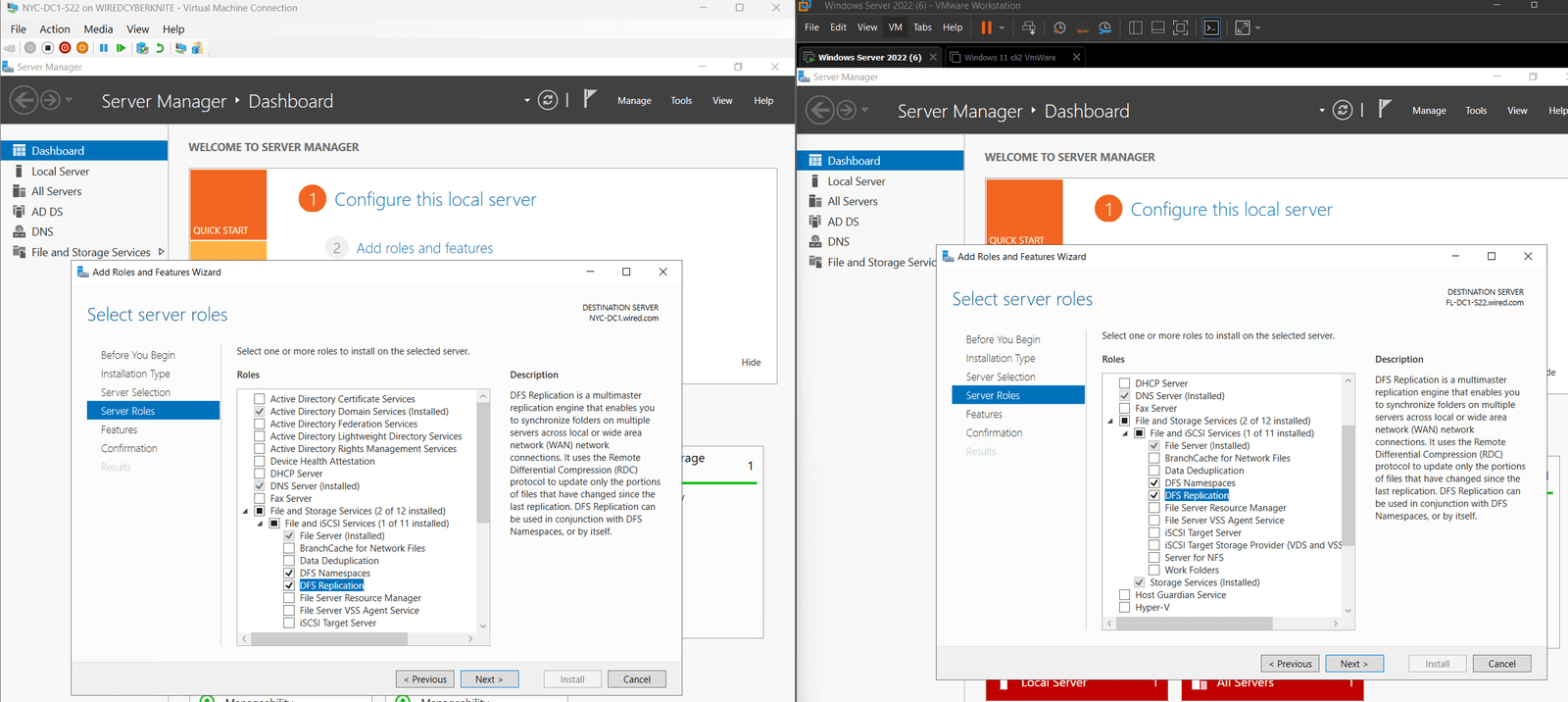Pause the Hyper-V virtual machine
Viewport: 1568px width, 702px height.
tap(104, 47)
